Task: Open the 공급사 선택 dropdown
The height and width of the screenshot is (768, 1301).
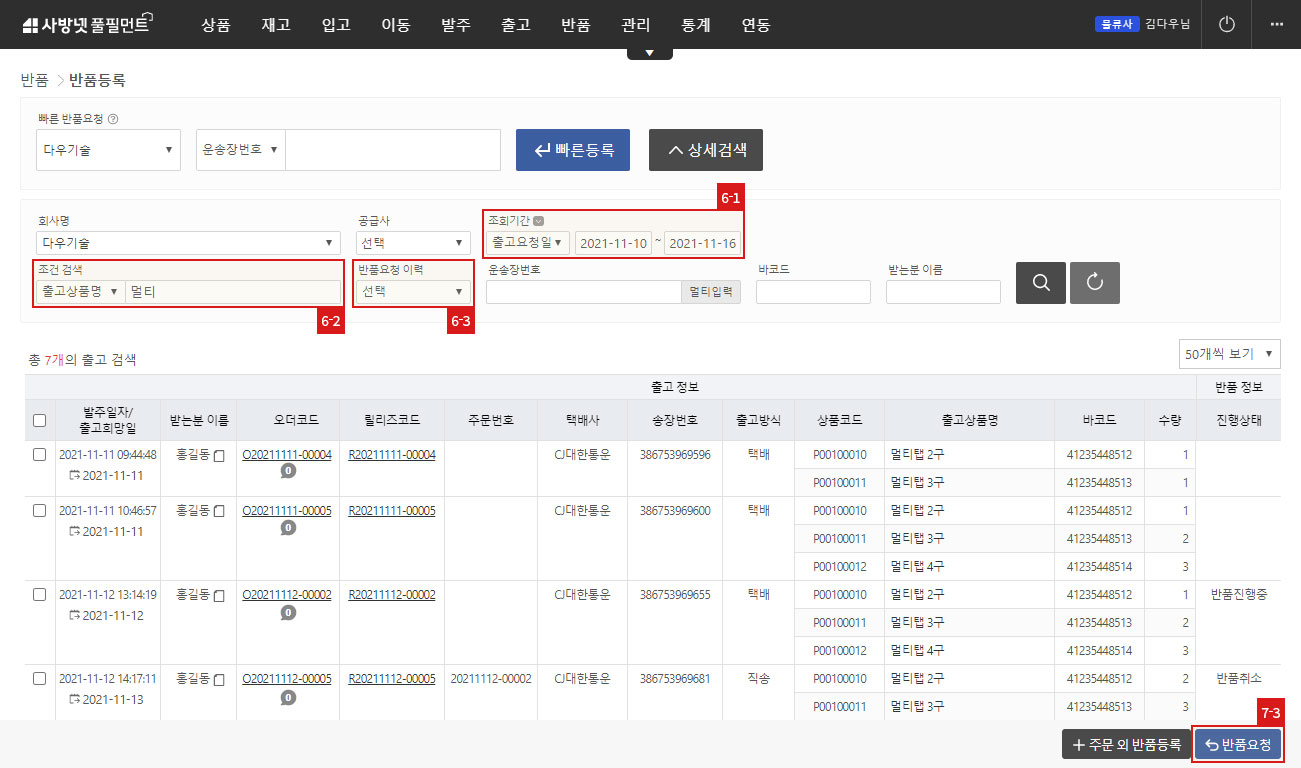Action: [414, 243]
